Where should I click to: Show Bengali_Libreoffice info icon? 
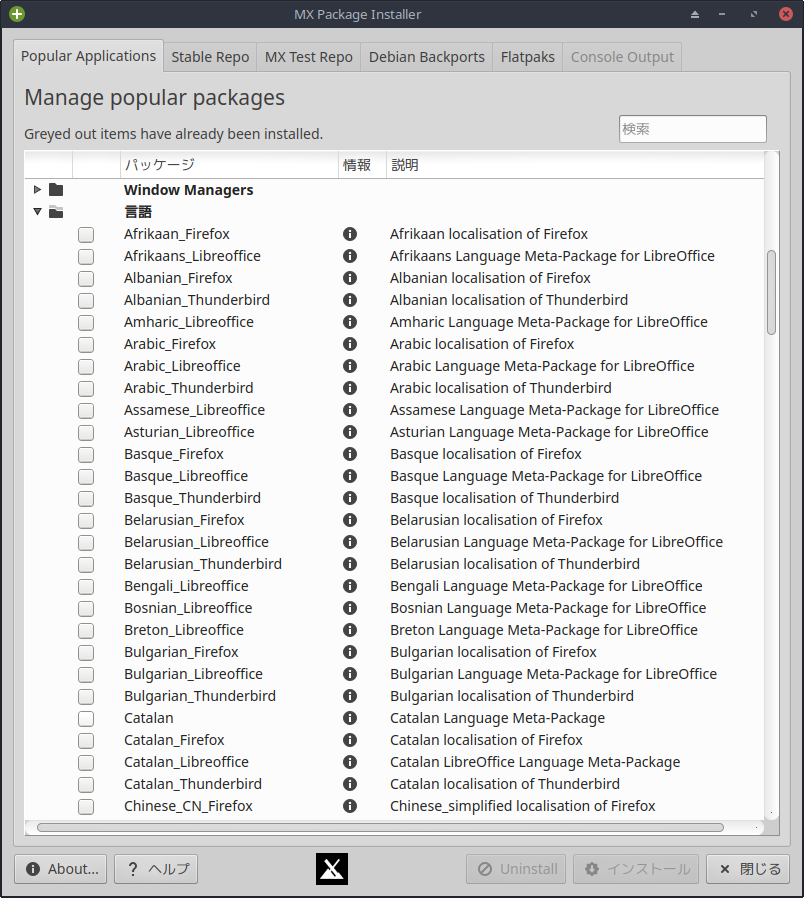350,586
